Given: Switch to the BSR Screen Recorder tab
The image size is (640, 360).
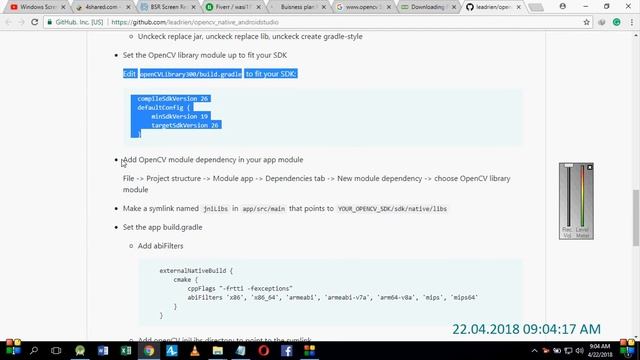Looking at the screenshot, I should click(168, 7).
